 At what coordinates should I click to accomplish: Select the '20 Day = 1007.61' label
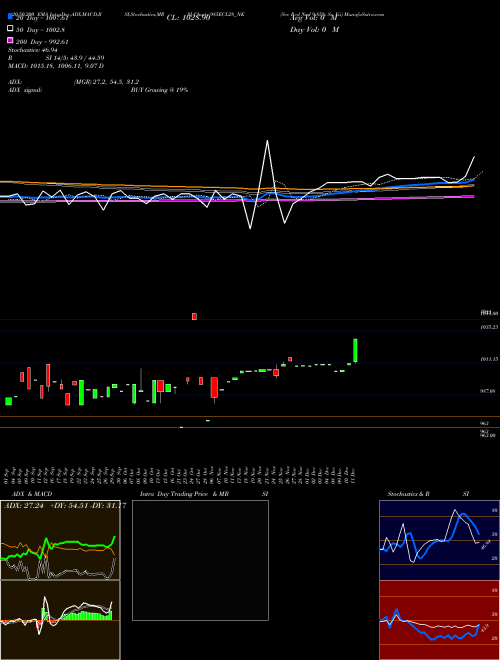tap(42, 18)
